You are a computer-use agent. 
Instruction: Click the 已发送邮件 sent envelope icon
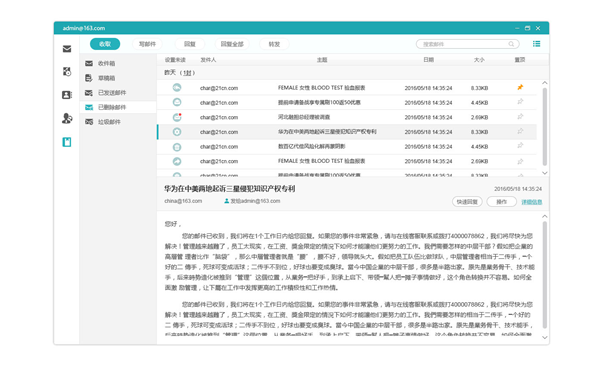pos(89,93)
